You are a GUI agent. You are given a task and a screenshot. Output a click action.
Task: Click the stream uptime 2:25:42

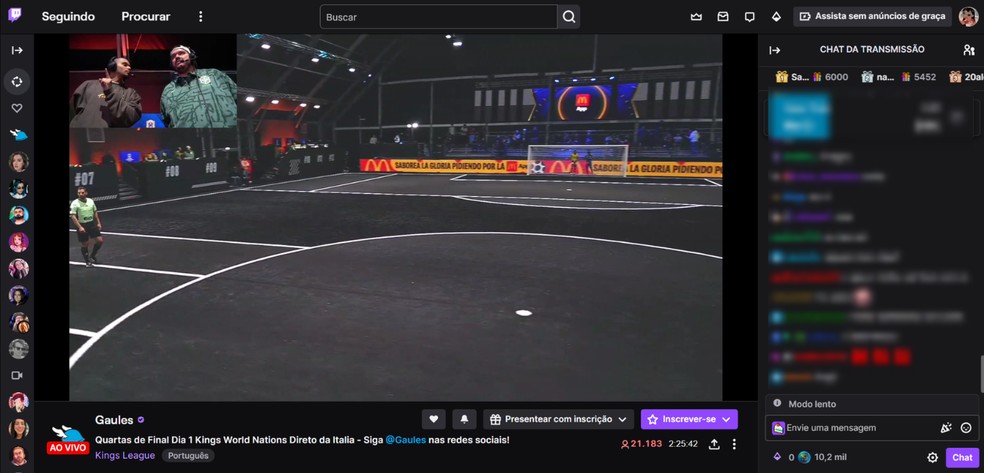[683, 444]
